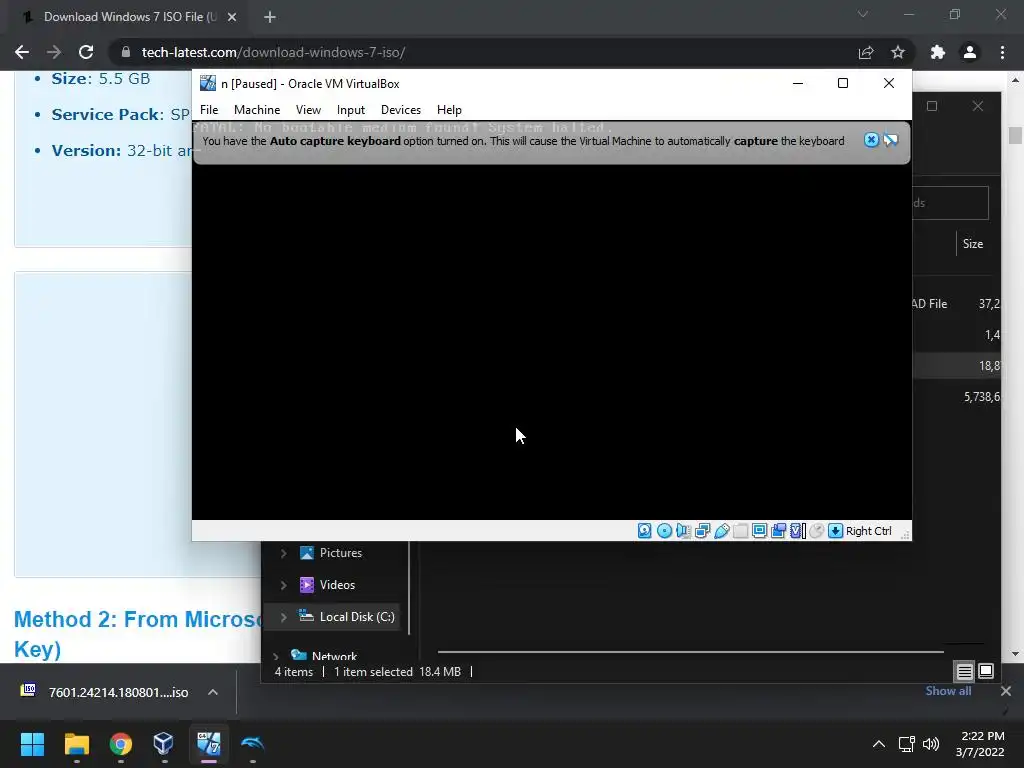
Task: Open VirtualBox Help menu
Action: (x=449, y=110)
